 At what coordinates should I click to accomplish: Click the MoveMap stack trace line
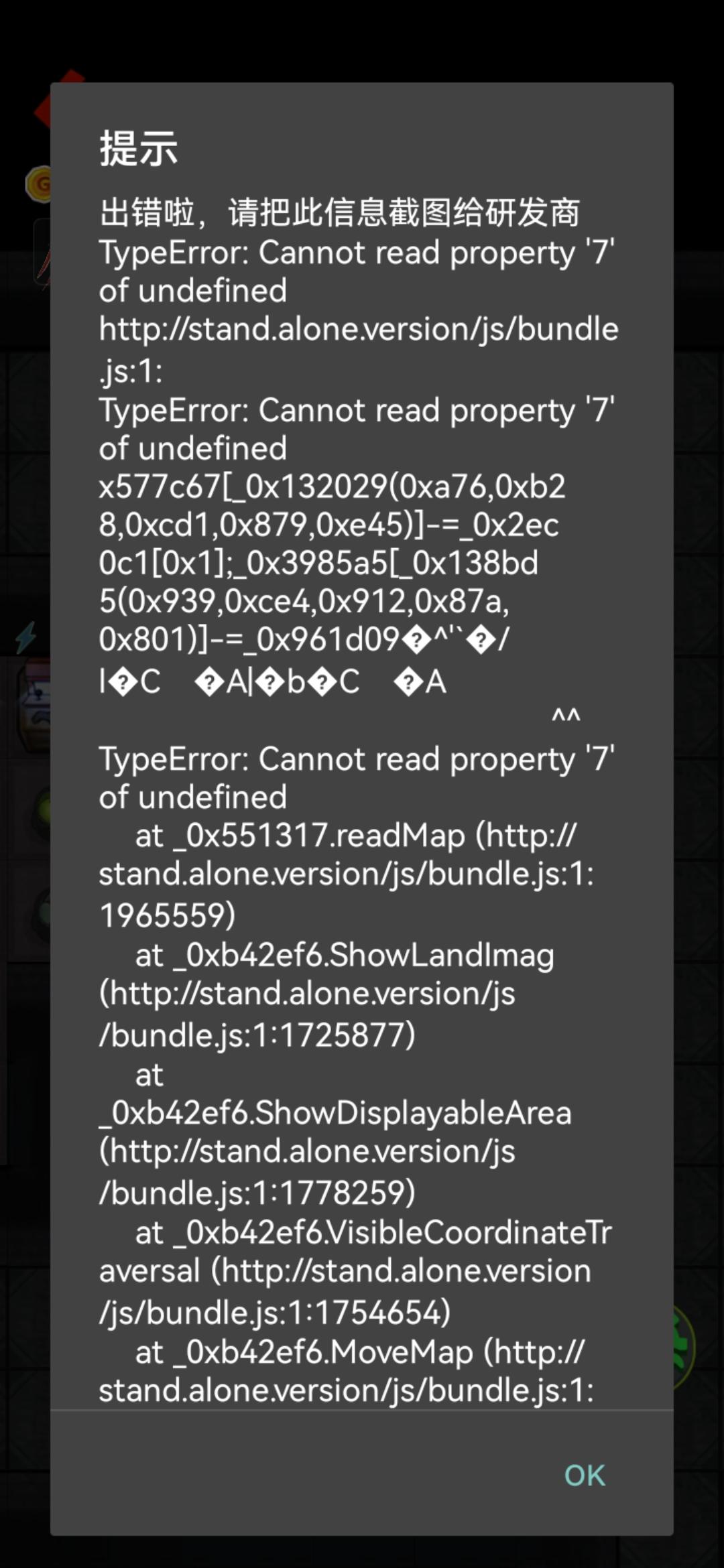[347, 1370]
